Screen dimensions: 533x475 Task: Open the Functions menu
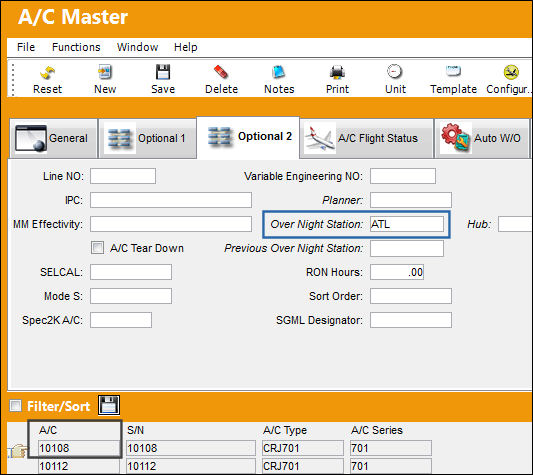click(76, 47)
